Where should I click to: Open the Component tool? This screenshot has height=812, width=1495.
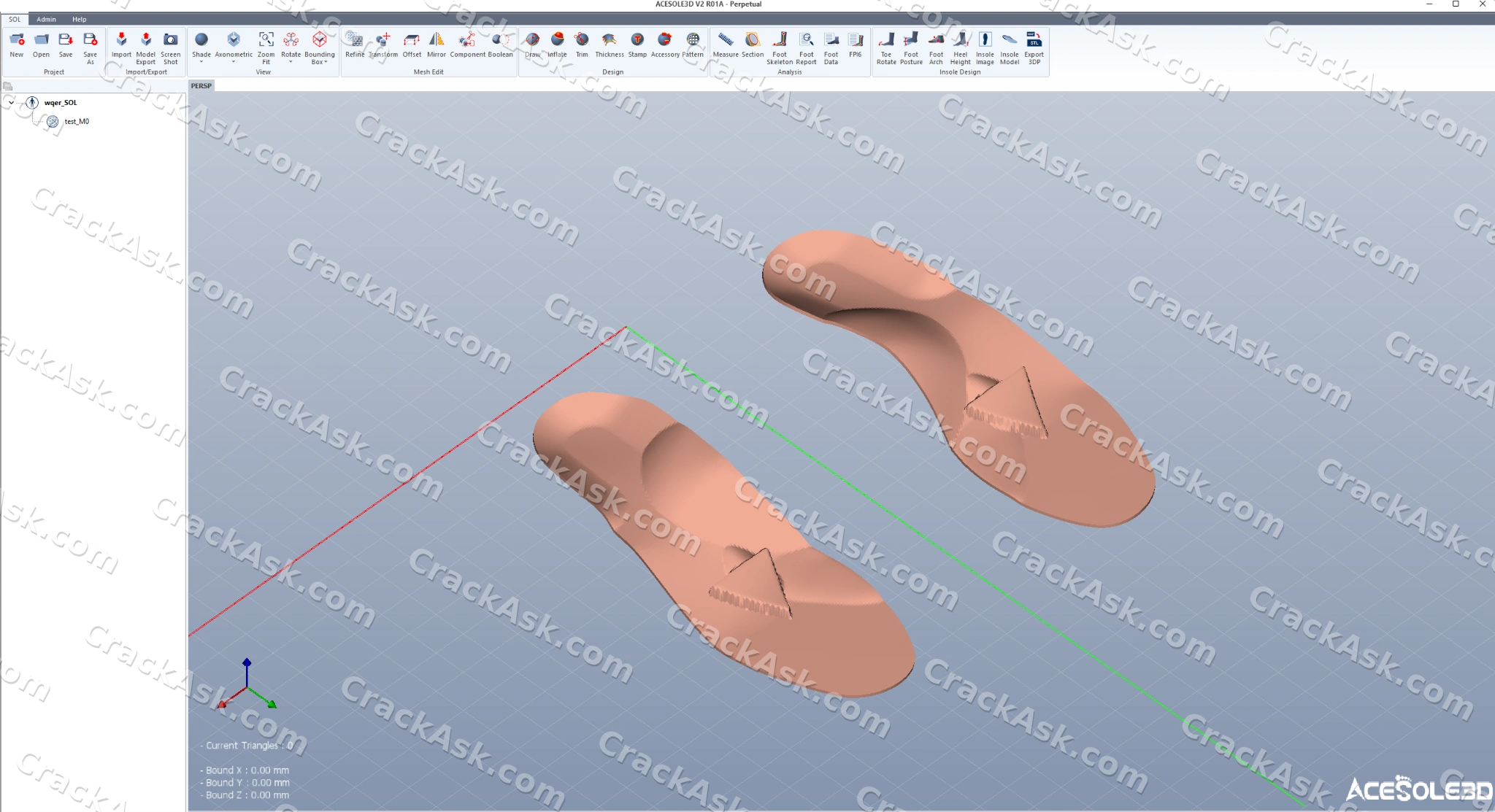(468, 45)
